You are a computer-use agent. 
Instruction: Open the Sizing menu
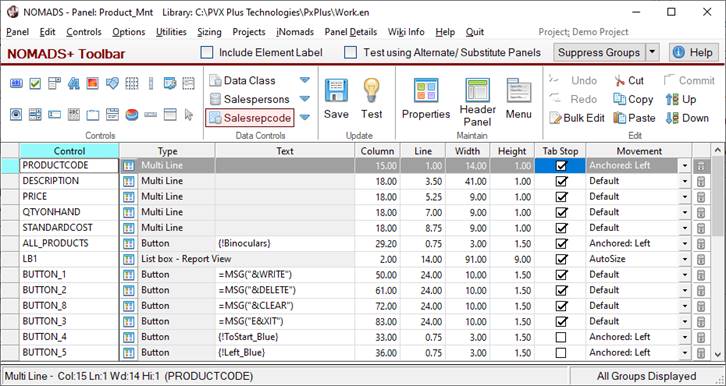(209, 32)
